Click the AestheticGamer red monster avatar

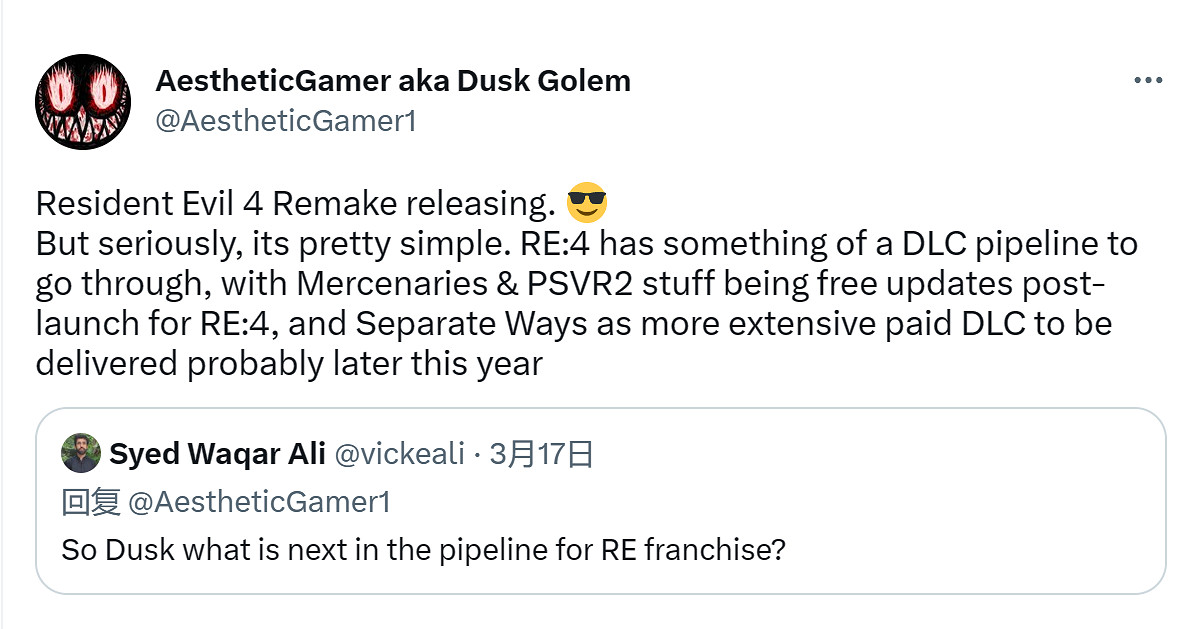82,102
